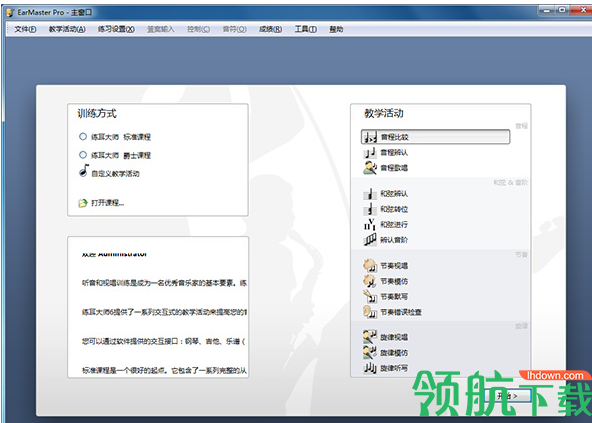Viewport: 592px width, 423px height.
Task: Click the 和弦 & 音阶 section header label
Action: (x=510, y=182)
